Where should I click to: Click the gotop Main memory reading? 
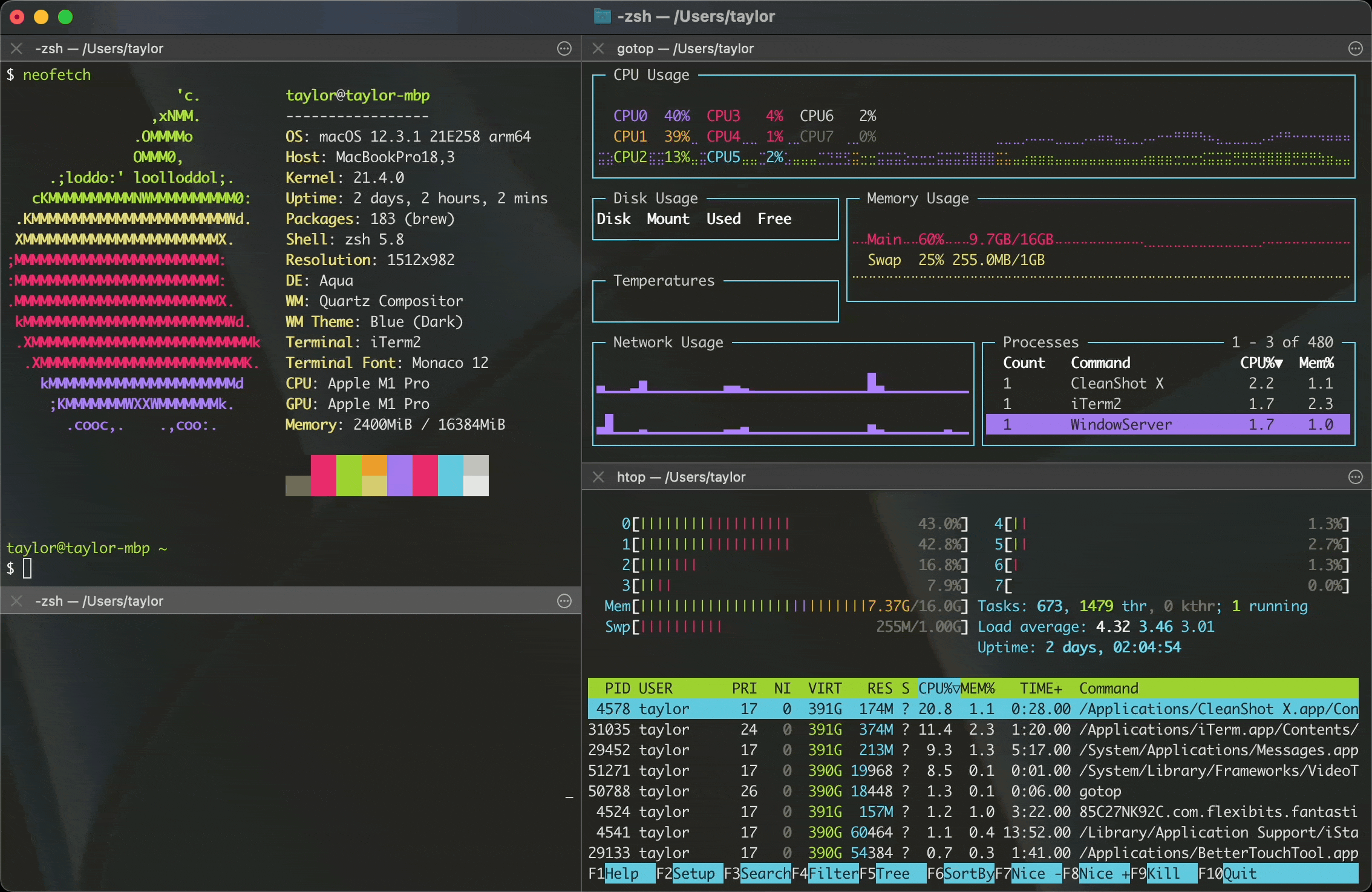click(960, 239)
